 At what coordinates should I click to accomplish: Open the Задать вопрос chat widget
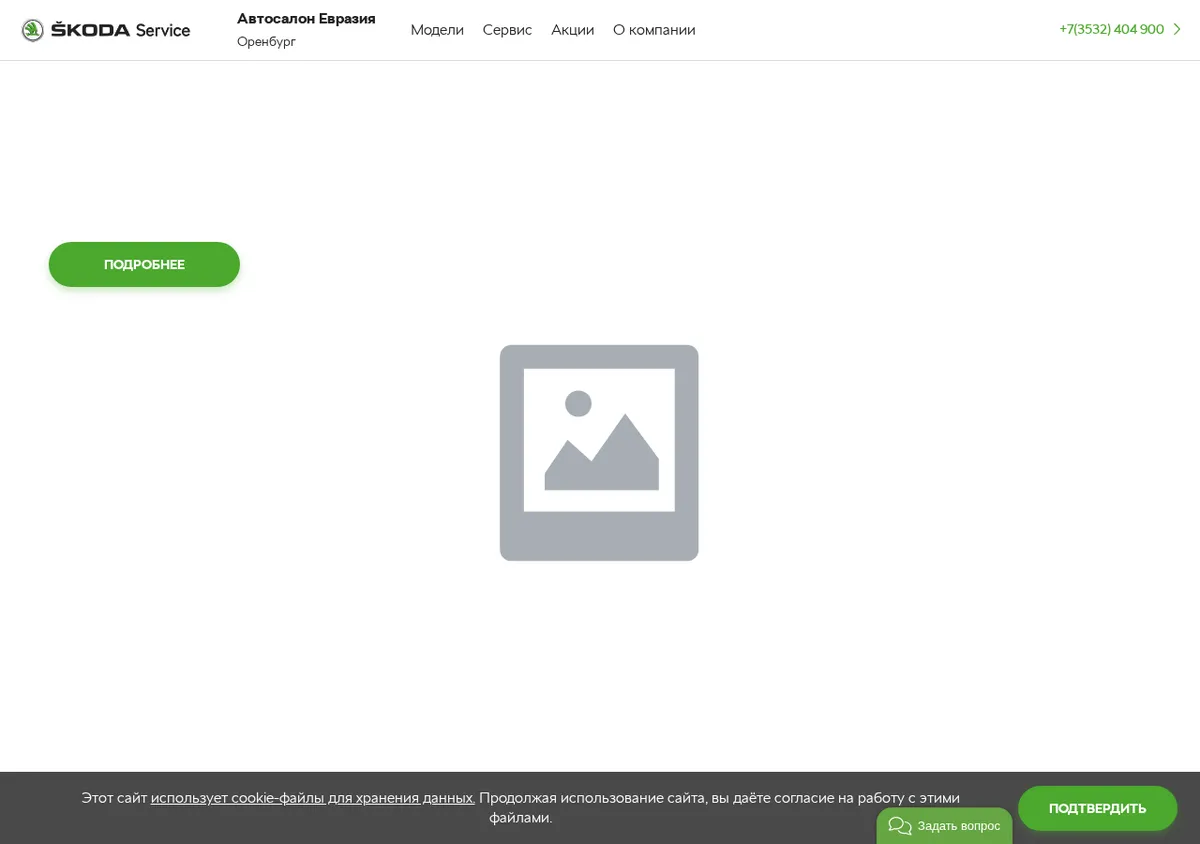point(944,826)
